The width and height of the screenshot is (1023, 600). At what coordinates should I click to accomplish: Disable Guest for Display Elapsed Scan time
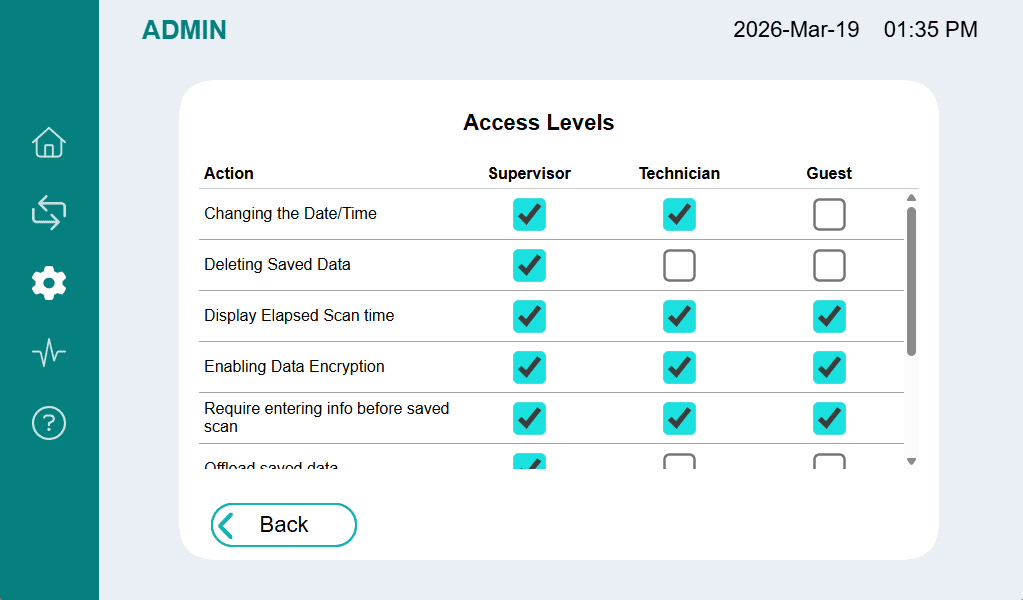pyautogui.click(x=829, y=316)
